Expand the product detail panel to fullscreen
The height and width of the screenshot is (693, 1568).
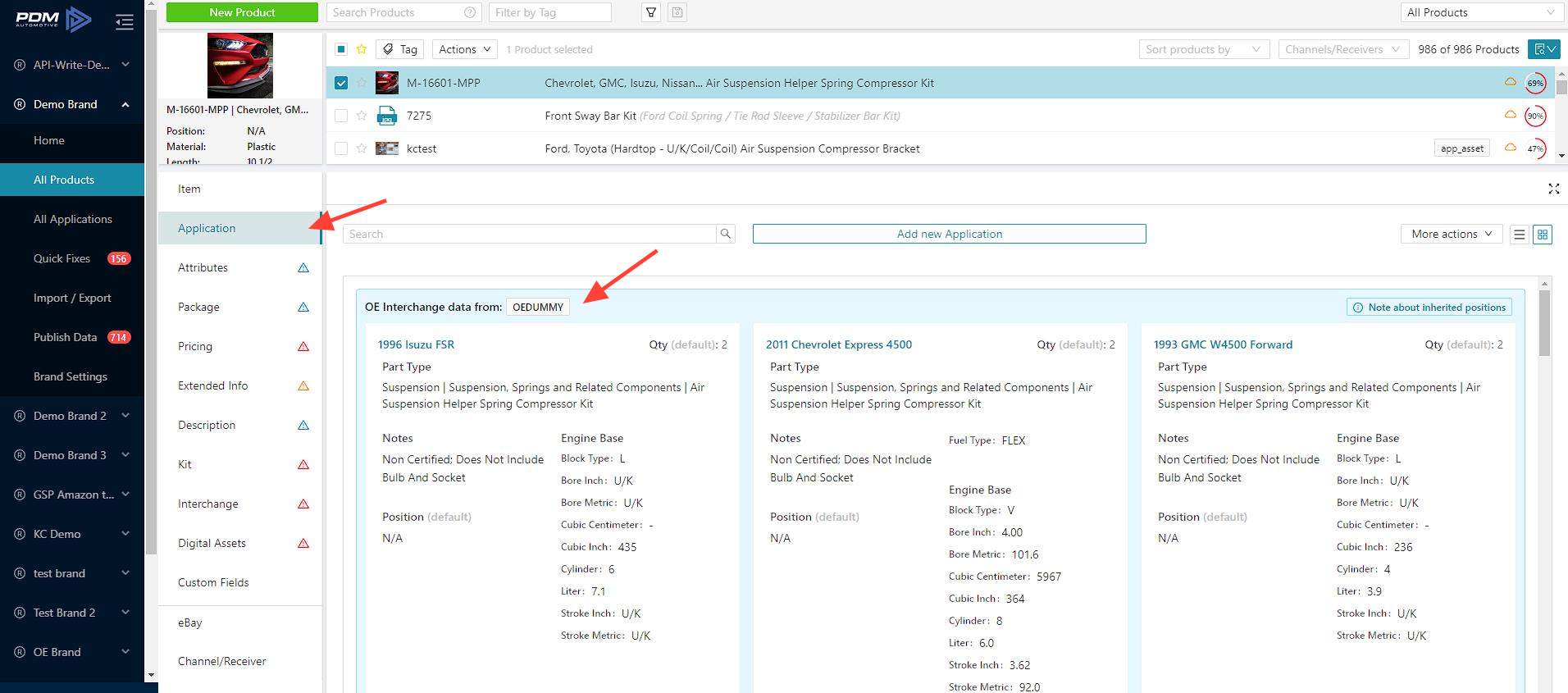pos(1553,189)
